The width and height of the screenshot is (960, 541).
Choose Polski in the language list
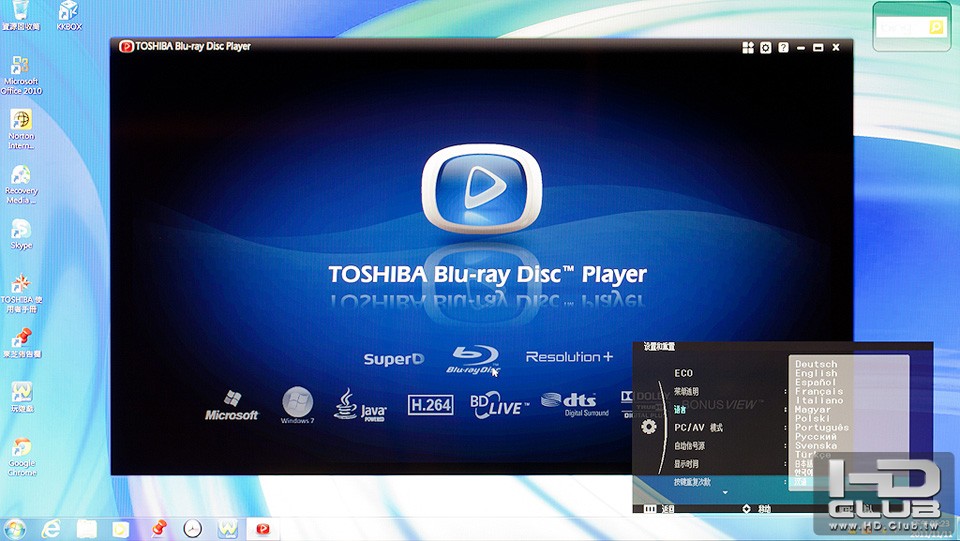click(x=812, y=419)
